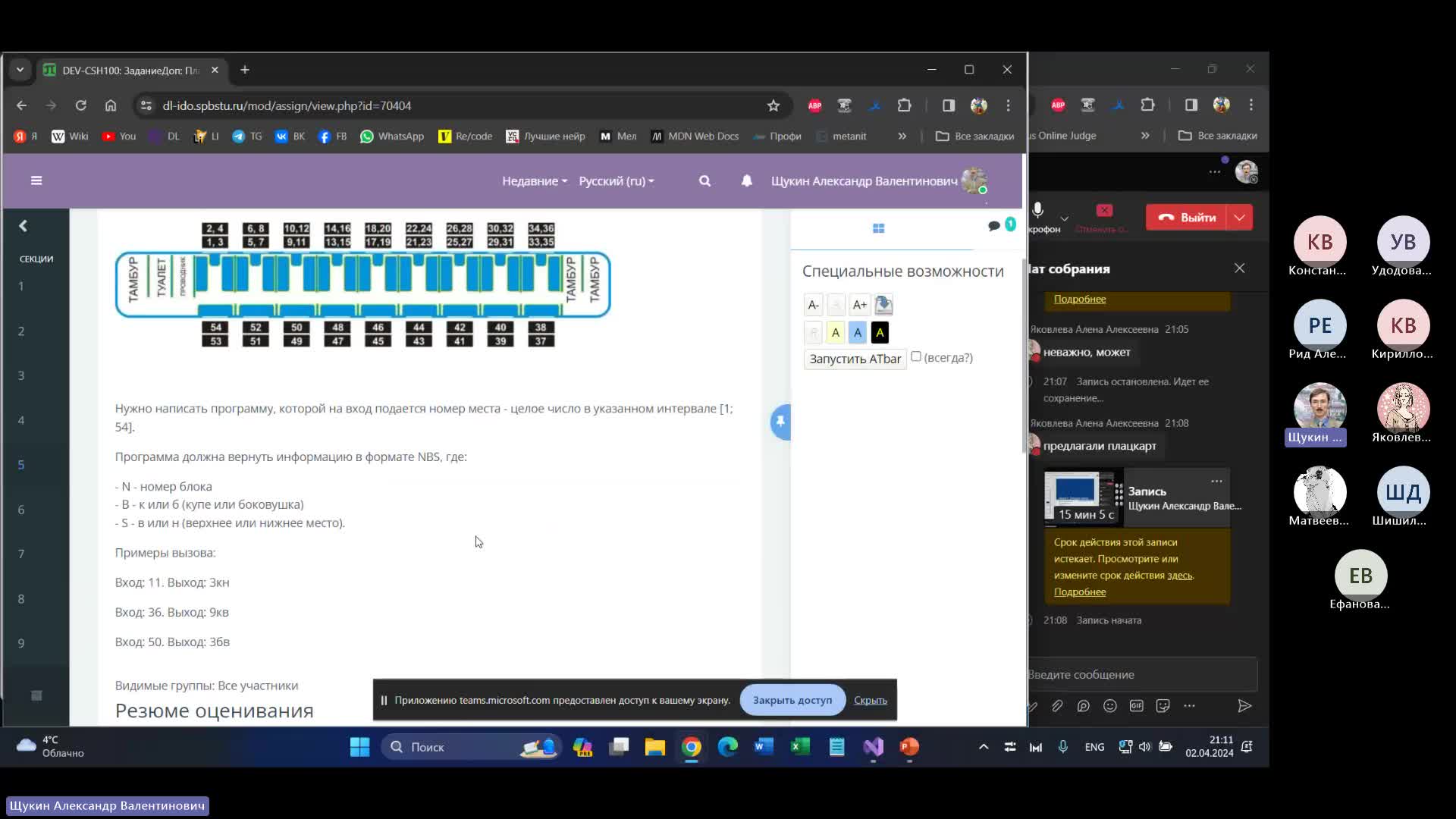Open the здесь expiration link
The height and width of the screenshot is (819, 1456).
1179,576
